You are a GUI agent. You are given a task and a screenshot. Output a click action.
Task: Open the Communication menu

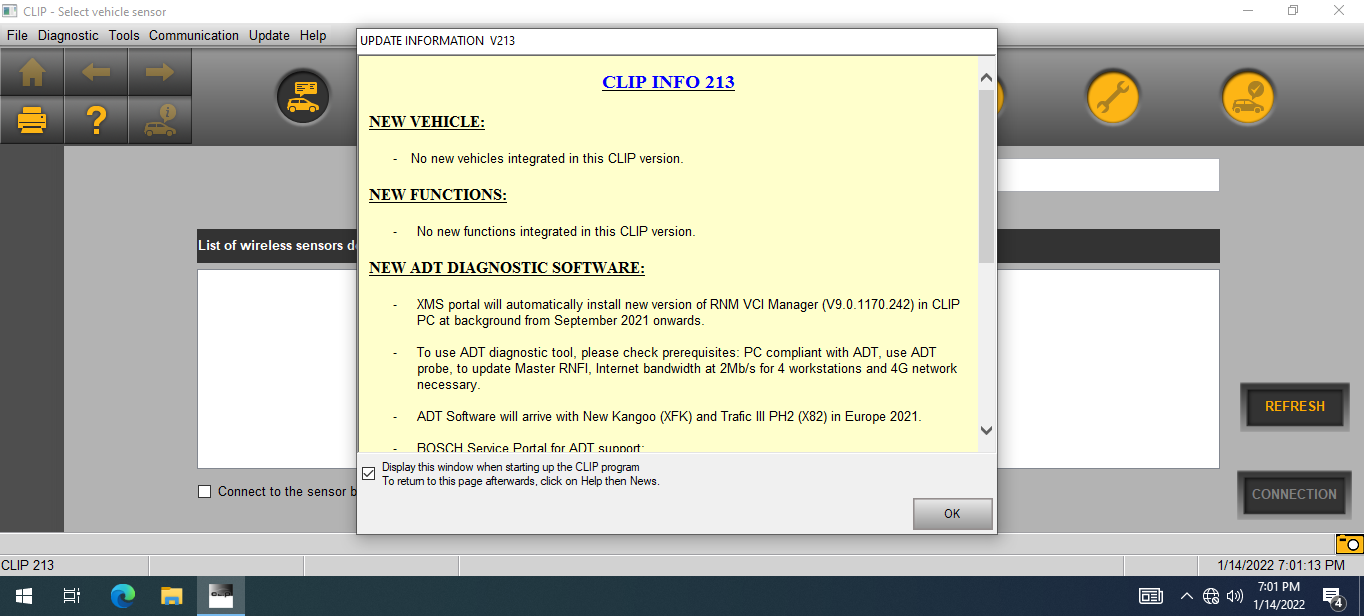tap(194, 35)
